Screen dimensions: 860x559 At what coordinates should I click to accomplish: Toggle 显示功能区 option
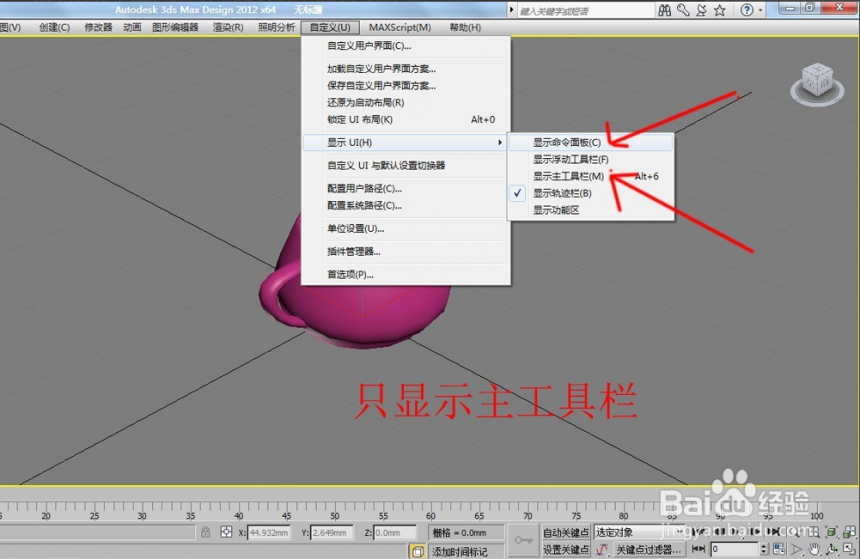[591, 211]
